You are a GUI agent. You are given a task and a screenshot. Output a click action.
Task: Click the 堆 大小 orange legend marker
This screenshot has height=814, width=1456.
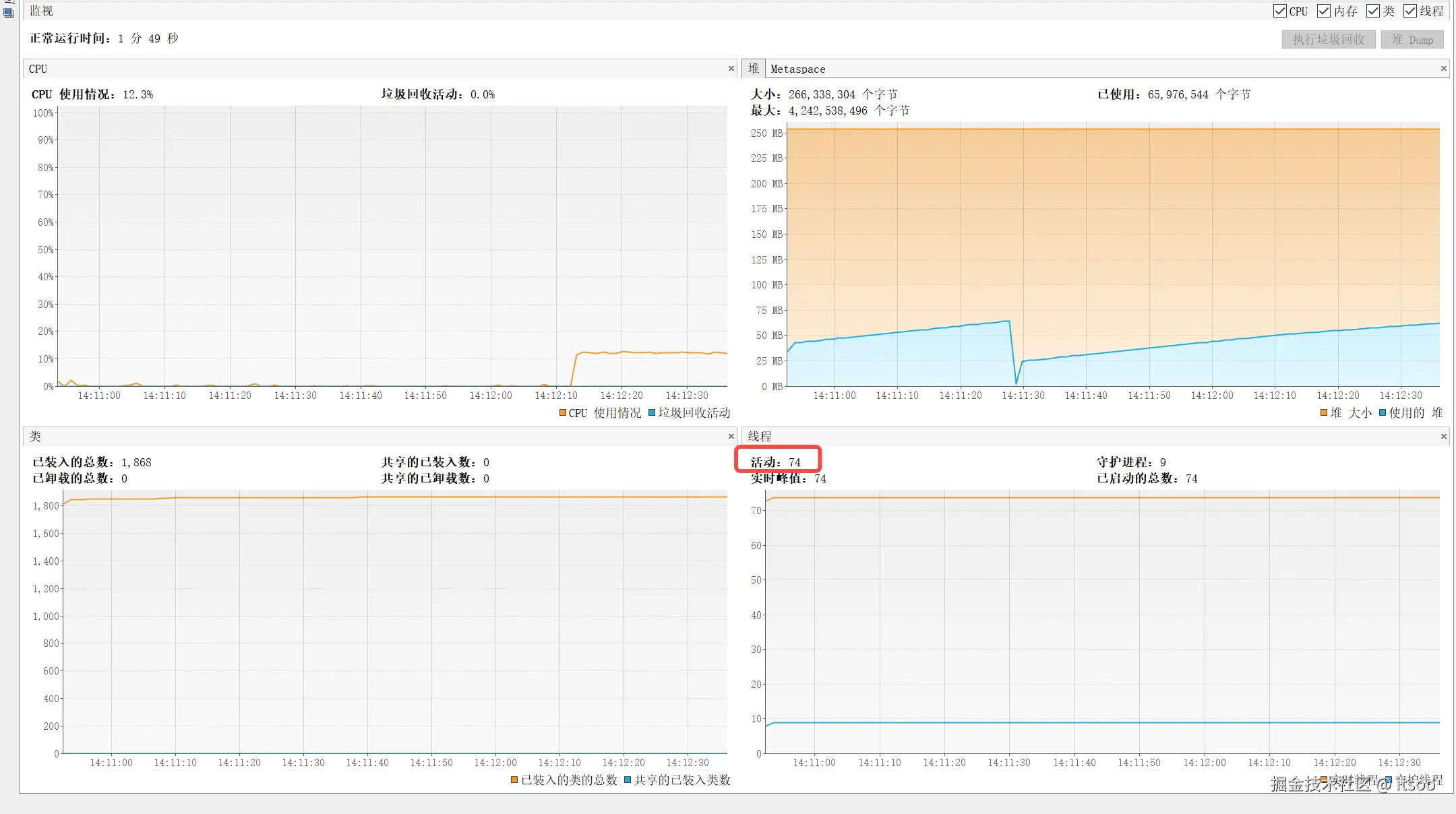[1324, 413]
